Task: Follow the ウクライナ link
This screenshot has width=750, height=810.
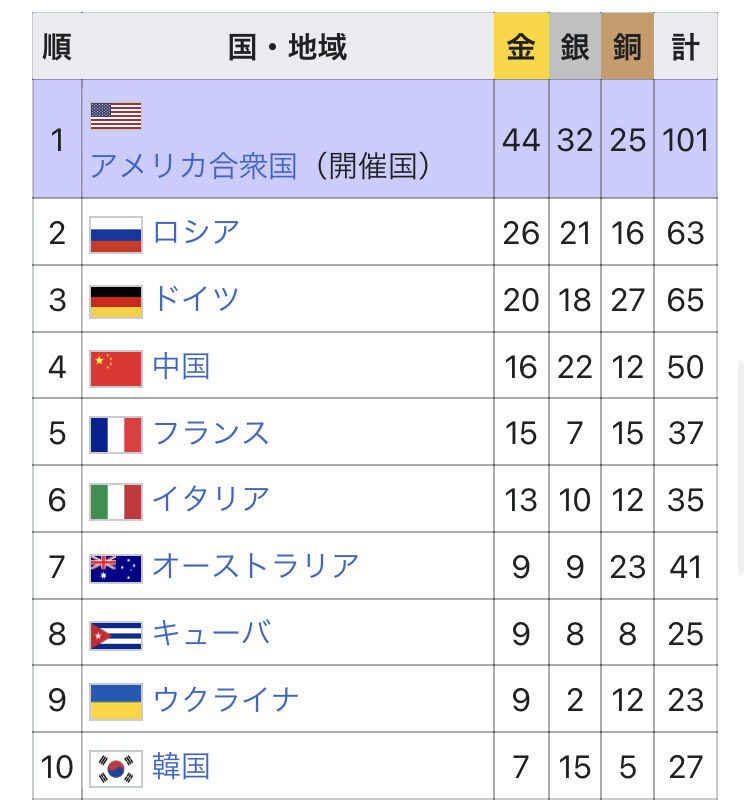Action: pyautogui.click(x=226, y=699)
